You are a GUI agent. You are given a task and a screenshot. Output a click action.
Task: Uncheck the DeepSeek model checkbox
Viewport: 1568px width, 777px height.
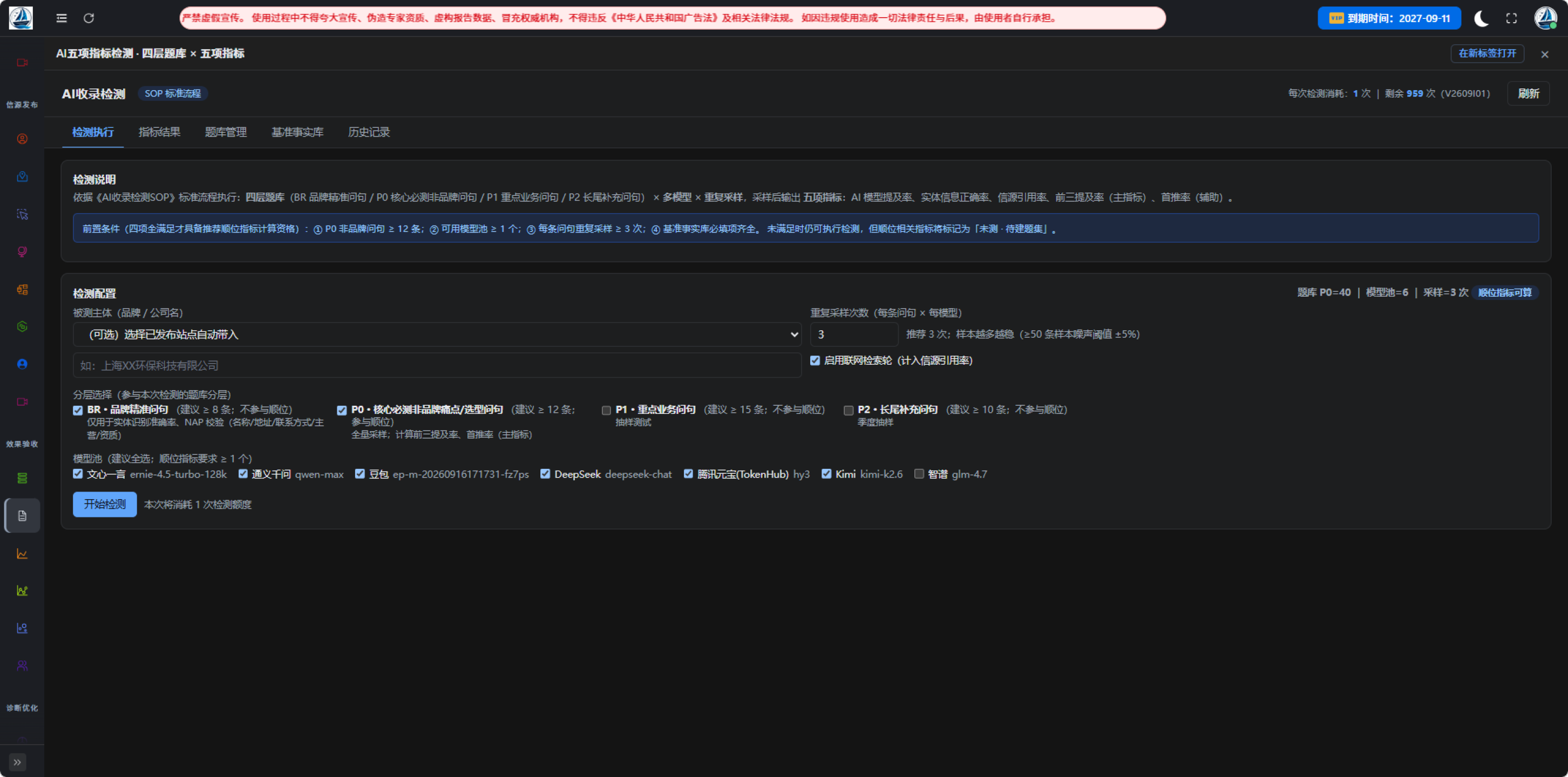(545, 474)
